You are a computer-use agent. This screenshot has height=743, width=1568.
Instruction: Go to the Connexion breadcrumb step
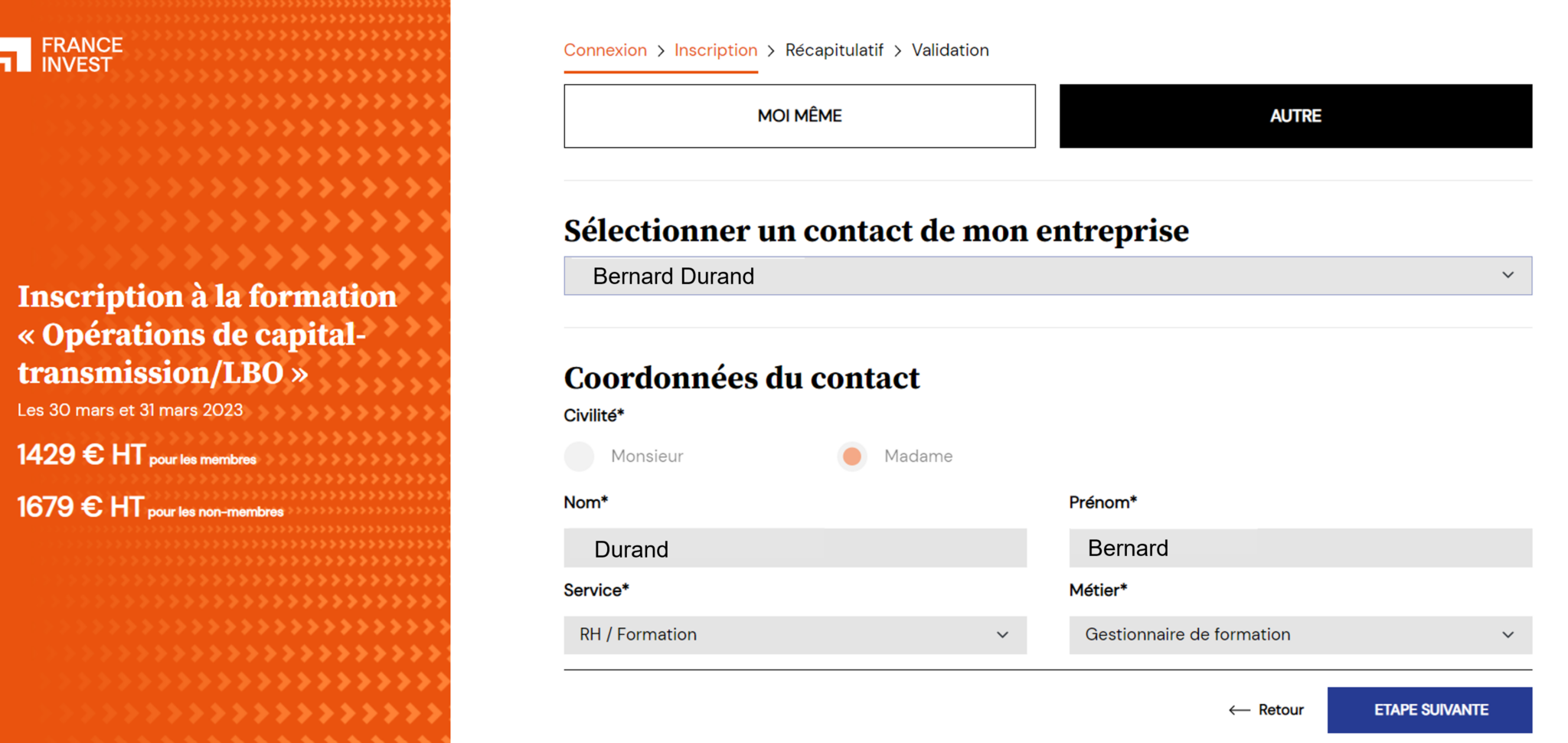pos(606,50)
